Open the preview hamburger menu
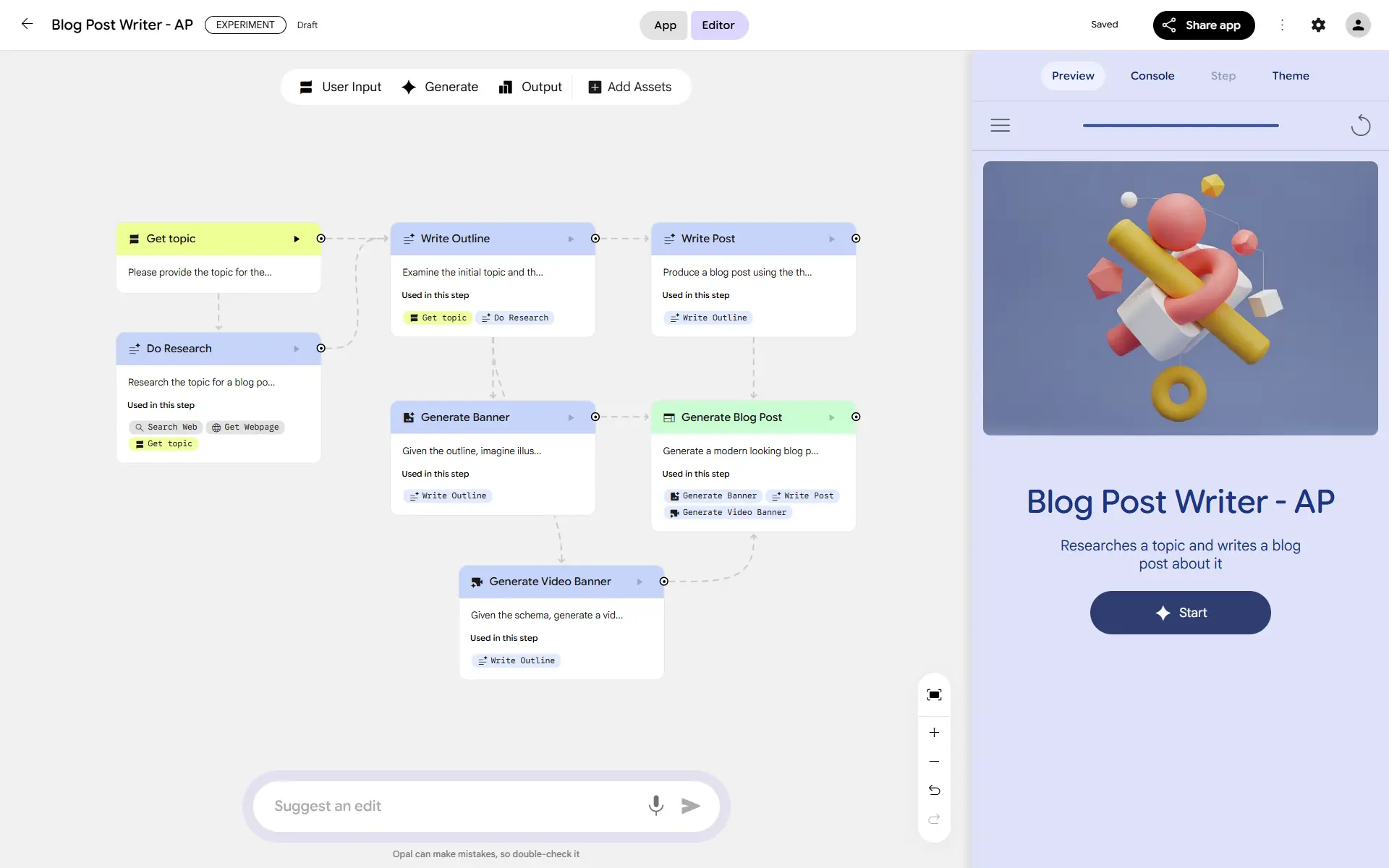 pyautogui.click(x=1000, y=125)
